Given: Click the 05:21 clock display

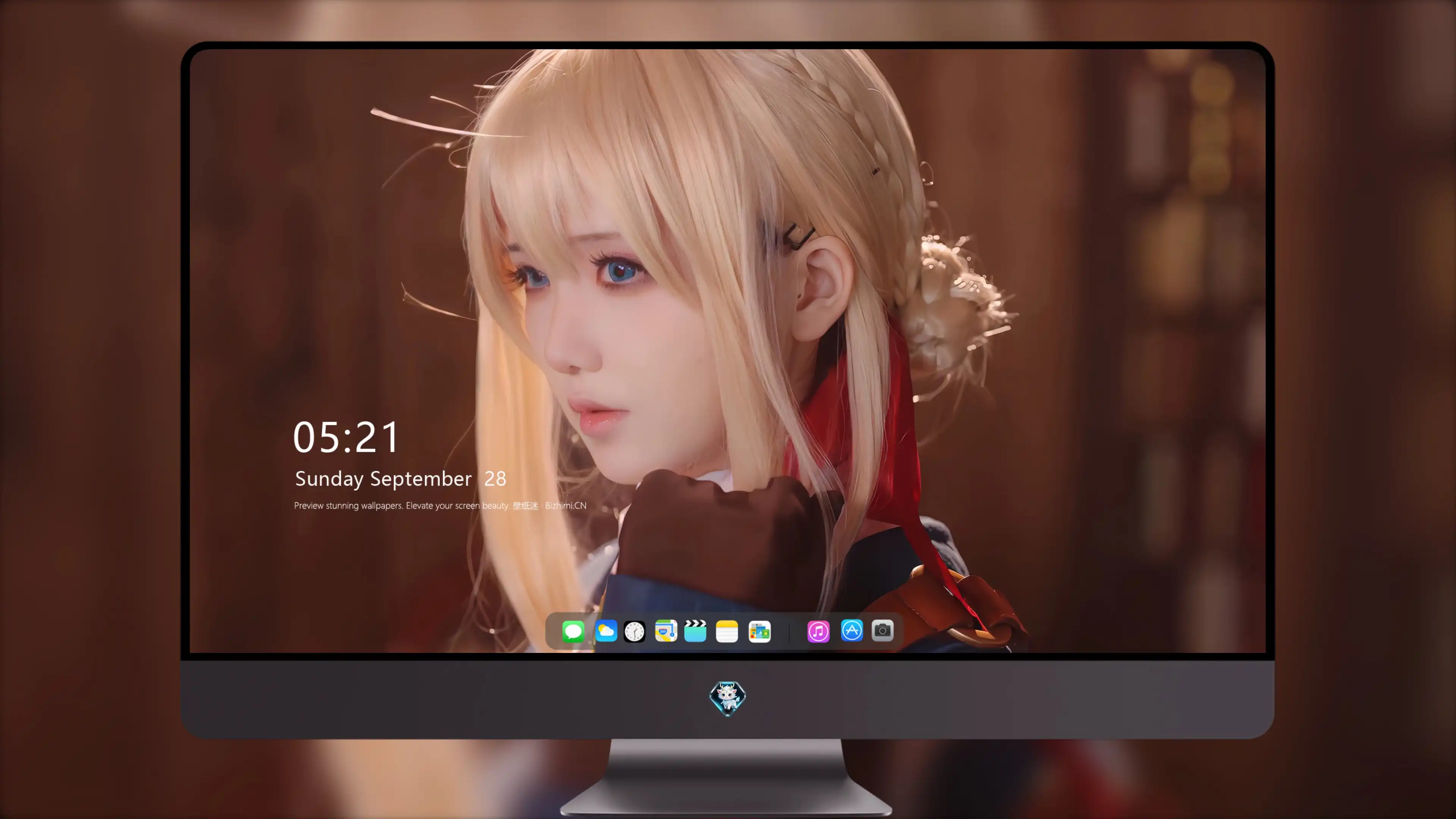Looking at the screenshot, I should (x=345, y=437).
